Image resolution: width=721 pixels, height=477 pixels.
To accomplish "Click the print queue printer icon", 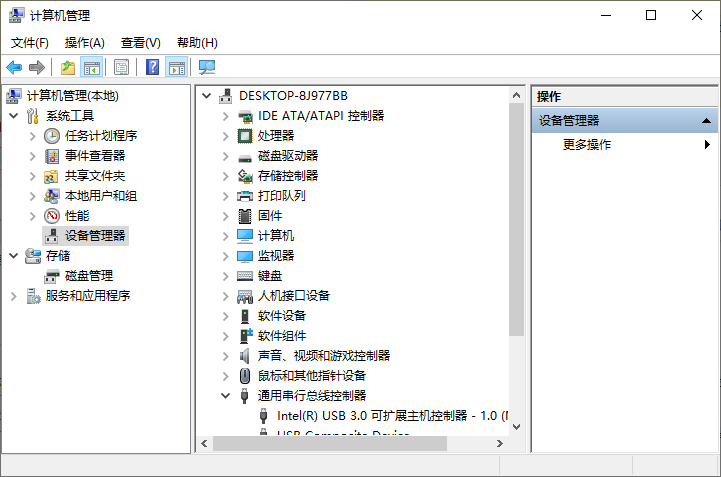I will tap(245, 196).
